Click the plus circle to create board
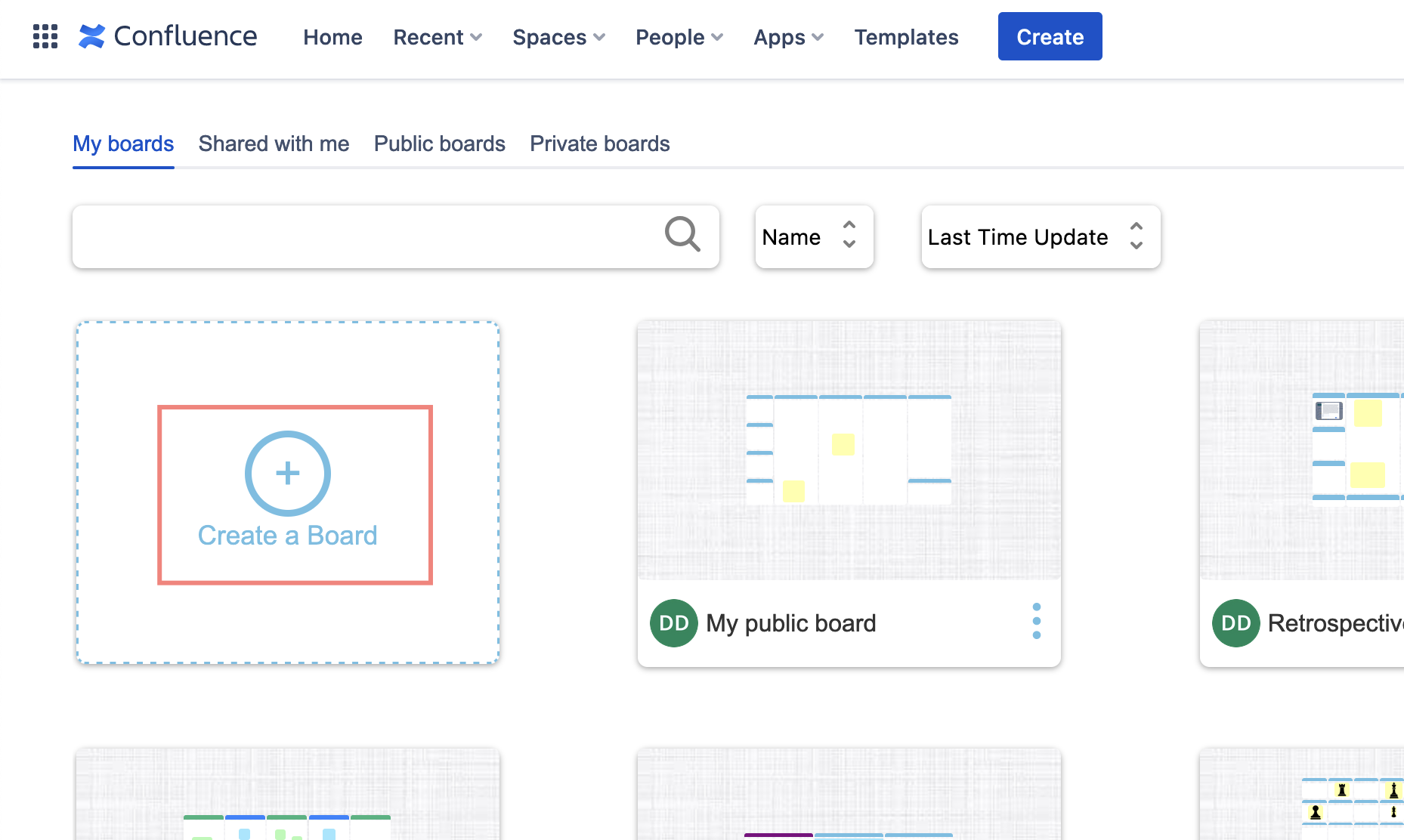Viewport: 1404px width, 840px height. (287, 474)
